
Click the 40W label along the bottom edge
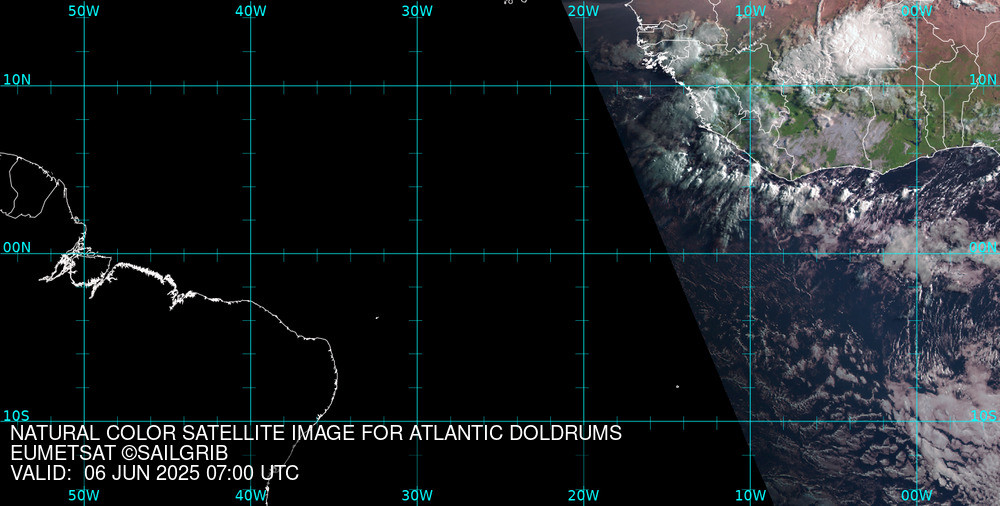coord(251,496)
